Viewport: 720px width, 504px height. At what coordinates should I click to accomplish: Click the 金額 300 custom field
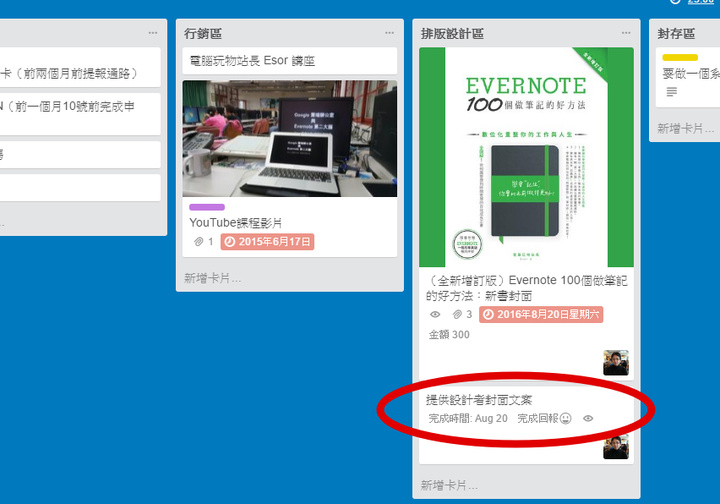coord(449,335)
